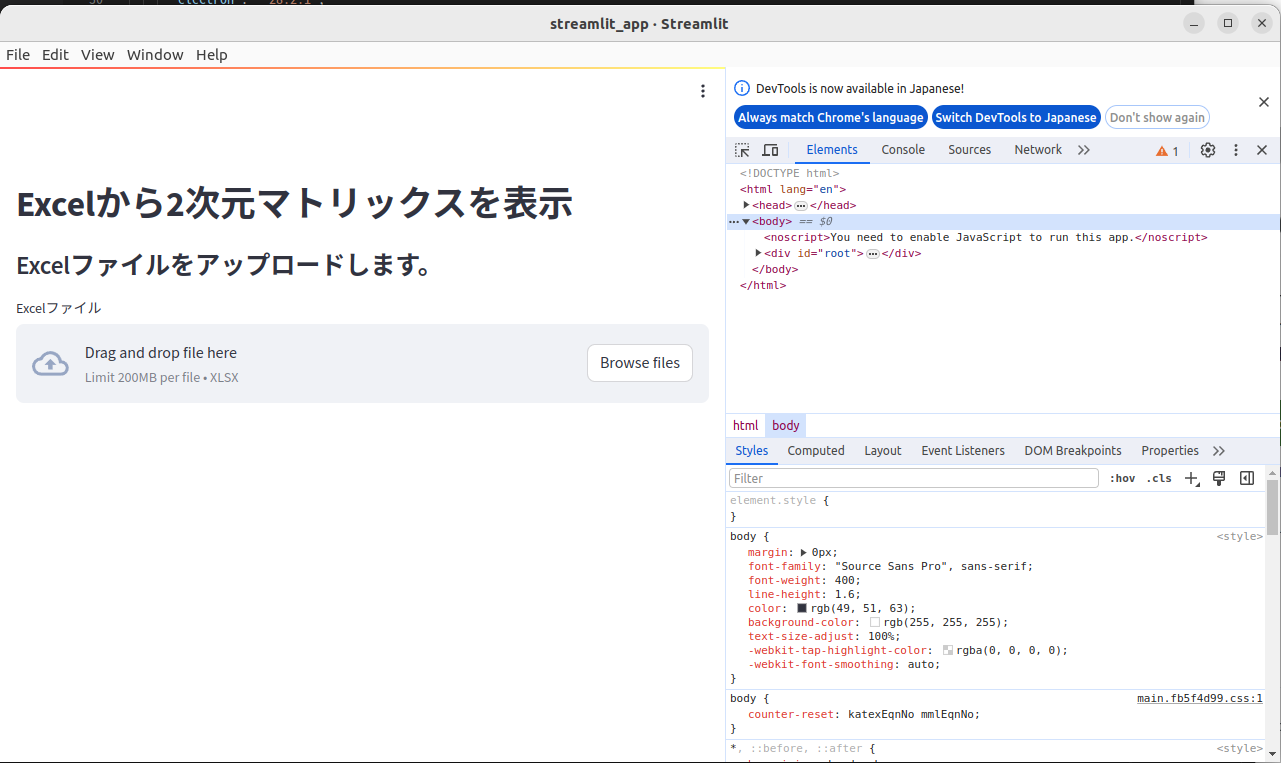1281x763 pixels.
Task: Expand the head element node
Action: [746, 205]
